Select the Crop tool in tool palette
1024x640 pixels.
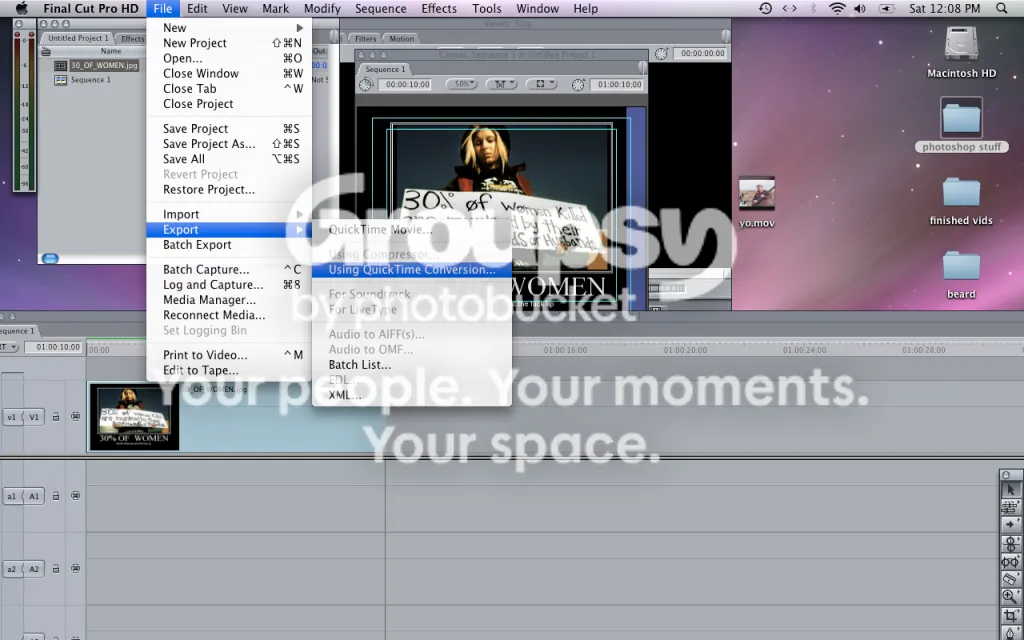[x=1010, y=615]
